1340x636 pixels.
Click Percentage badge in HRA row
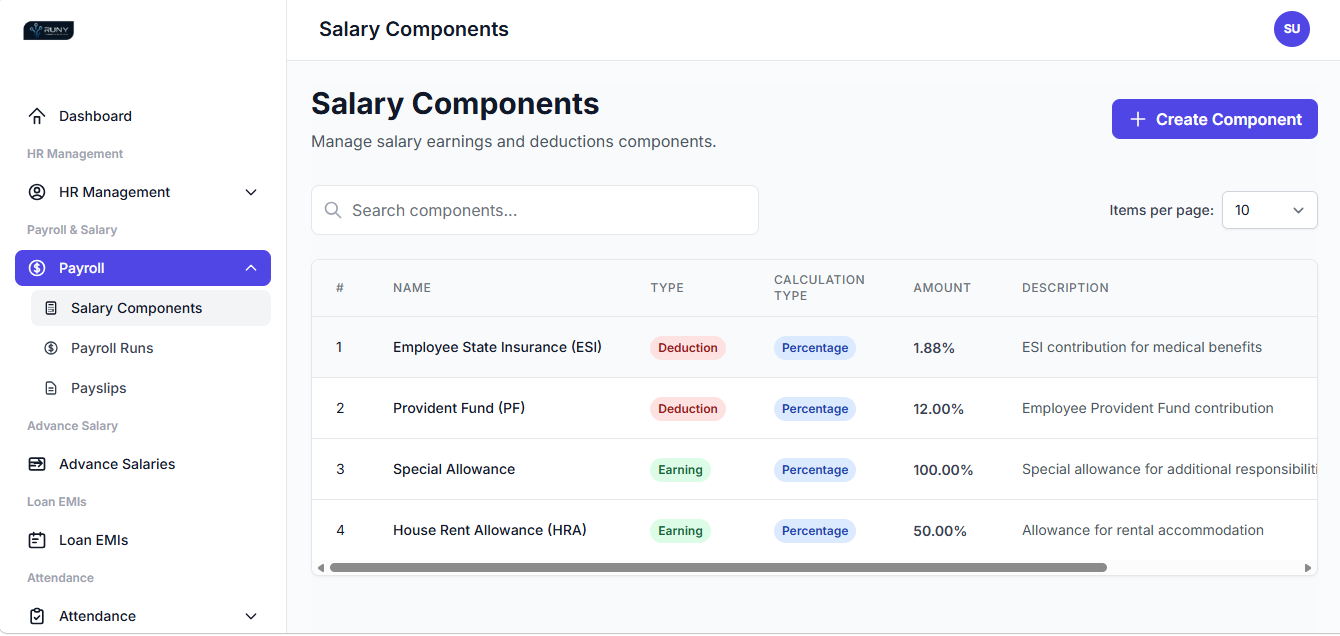click(x=815, y=531)
